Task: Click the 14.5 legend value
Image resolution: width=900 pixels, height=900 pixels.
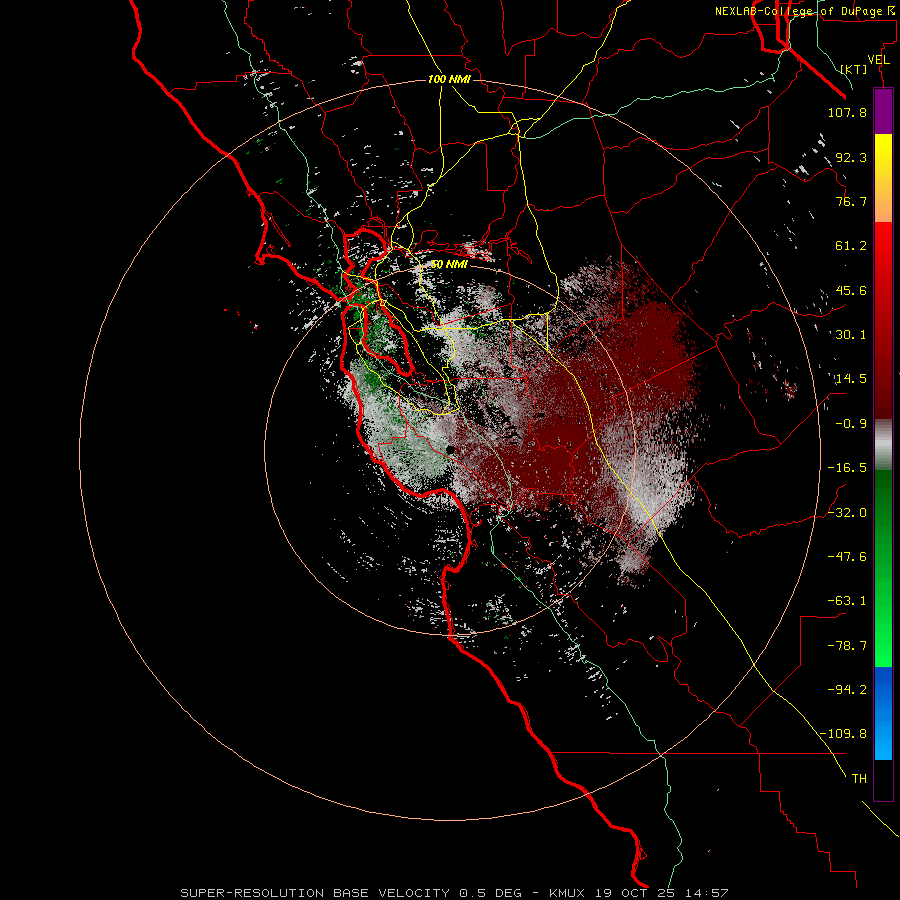Action: (x=851, y=379)
